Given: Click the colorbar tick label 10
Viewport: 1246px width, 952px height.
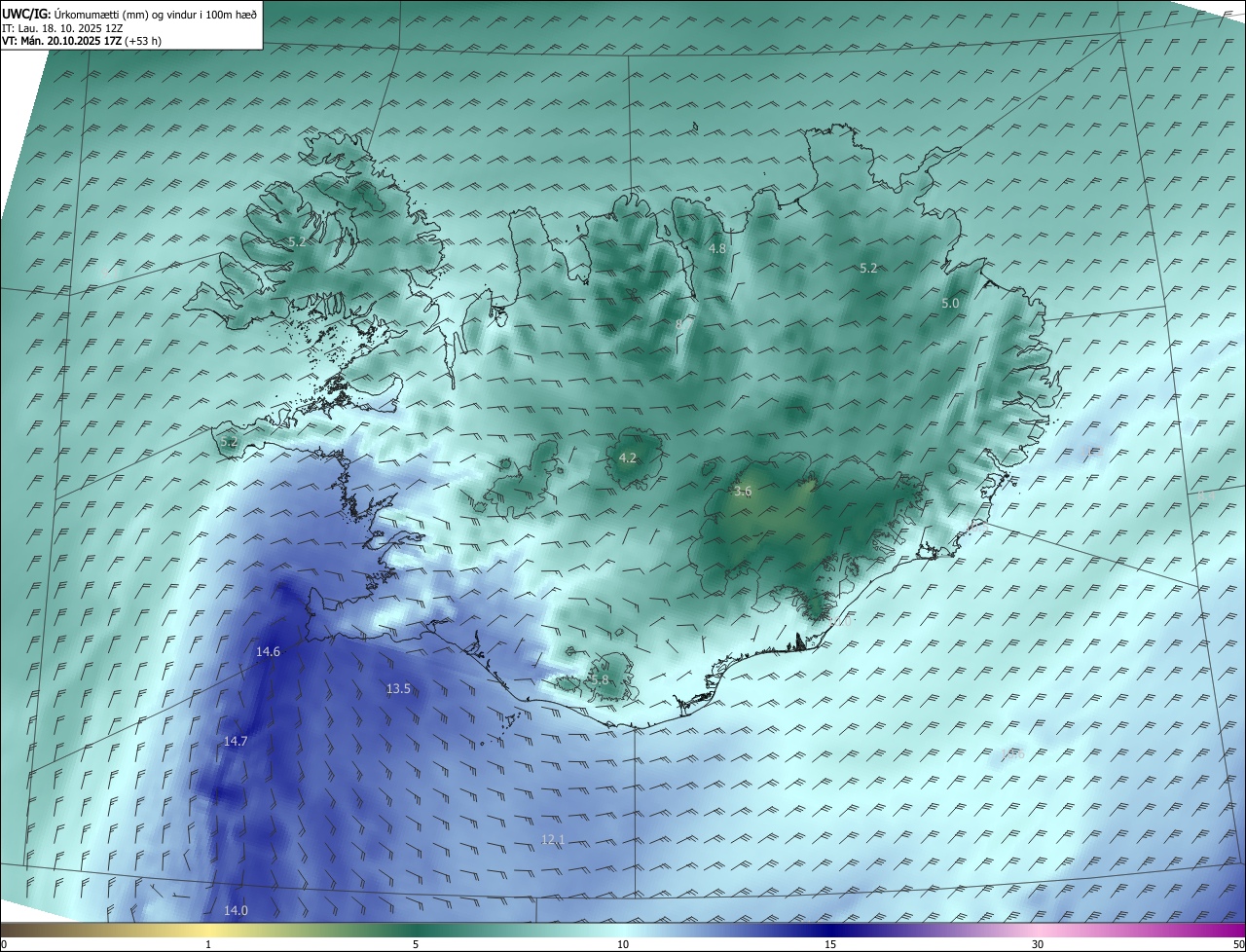Looking at the screenshot, I should click(623, 945).
